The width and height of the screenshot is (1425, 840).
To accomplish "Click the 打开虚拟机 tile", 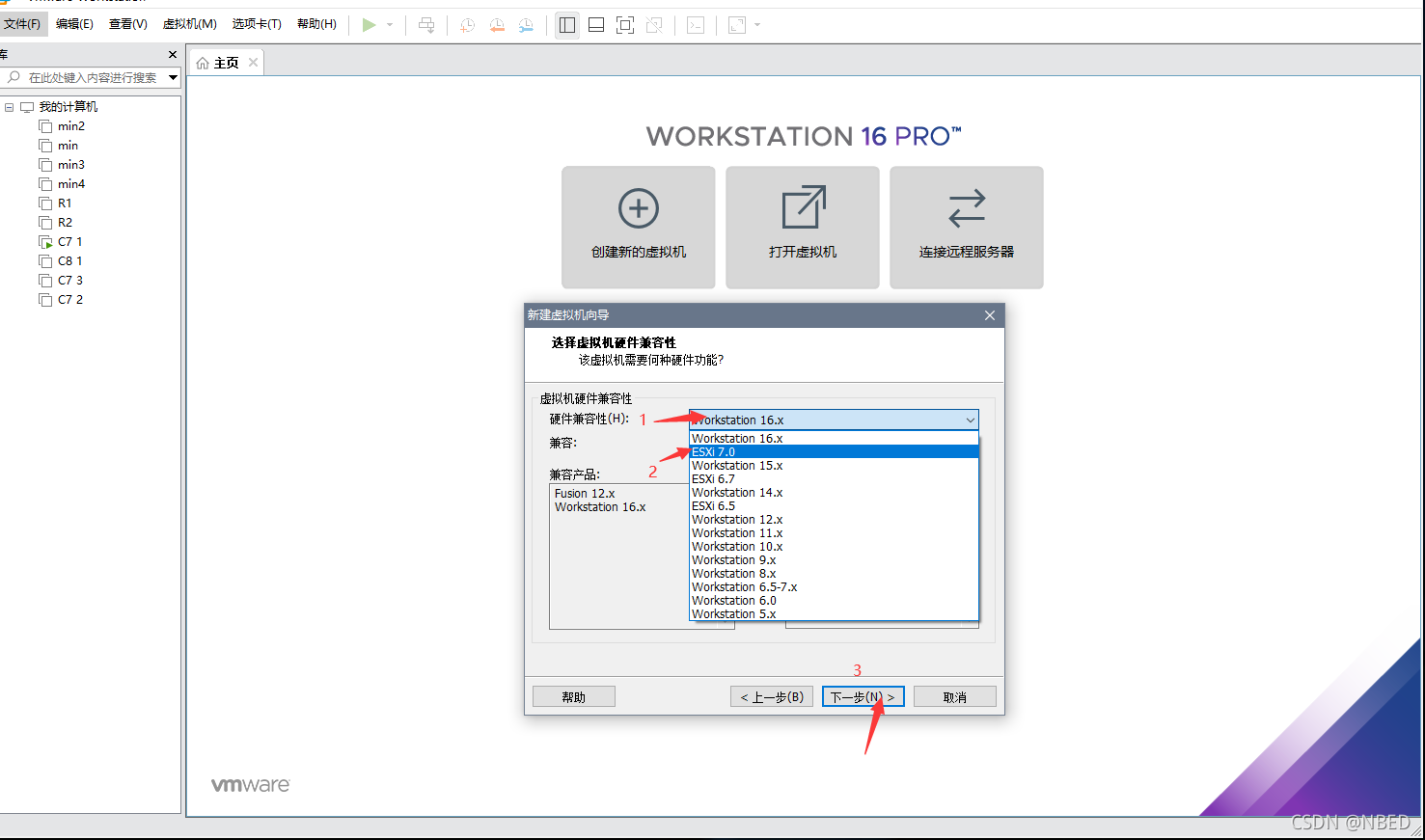I will [x=803, y=228].
